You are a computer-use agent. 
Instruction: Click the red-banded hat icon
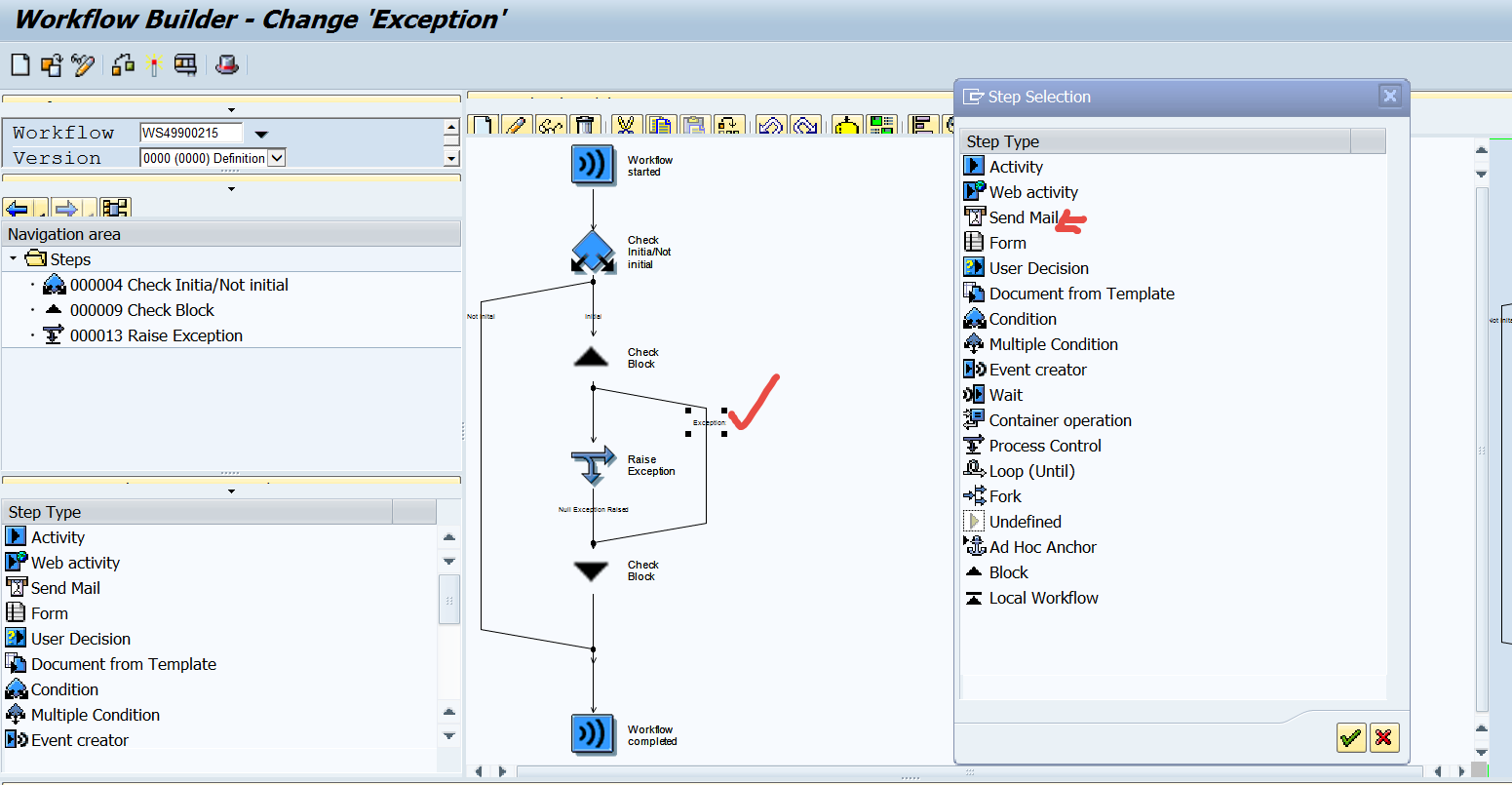227,65
